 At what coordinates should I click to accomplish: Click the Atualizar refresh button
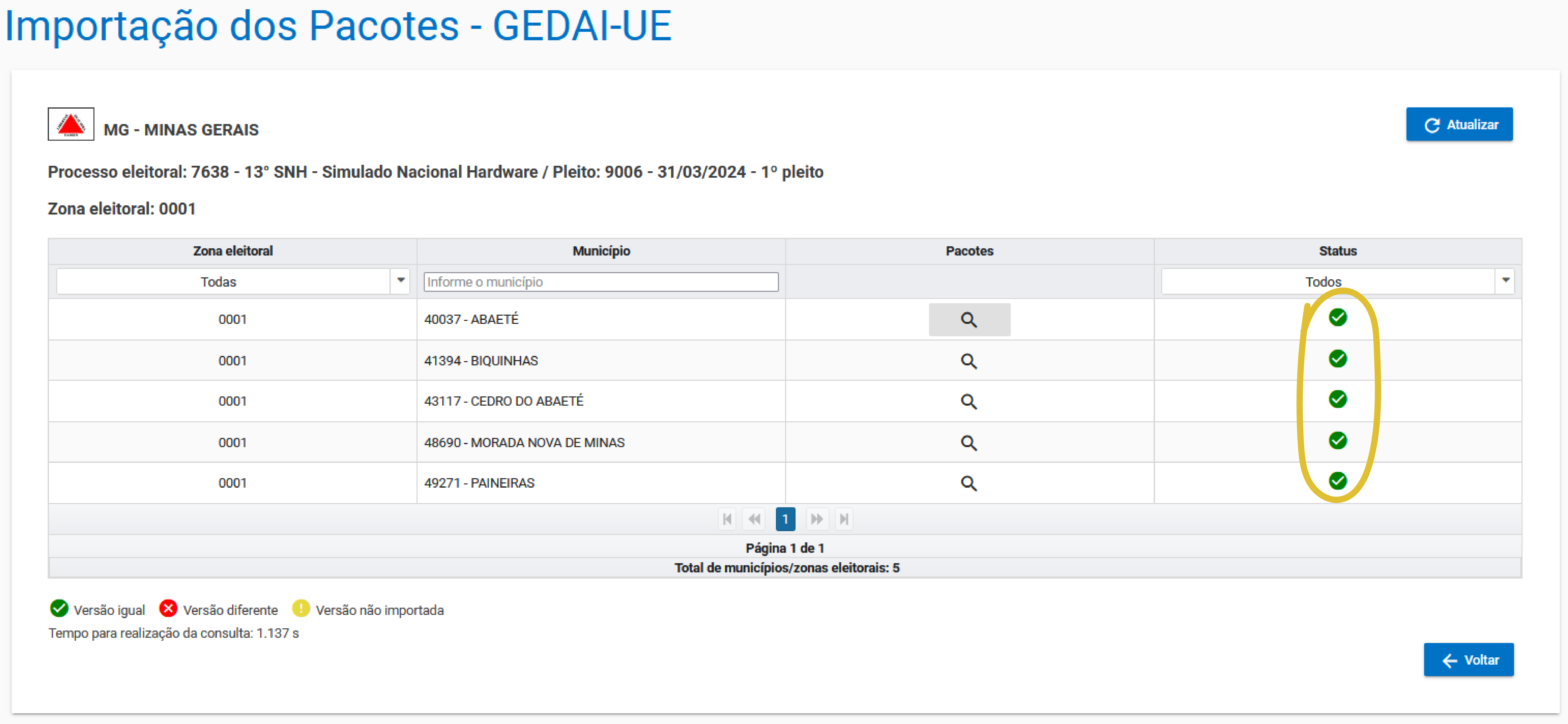coord(1459,125)
